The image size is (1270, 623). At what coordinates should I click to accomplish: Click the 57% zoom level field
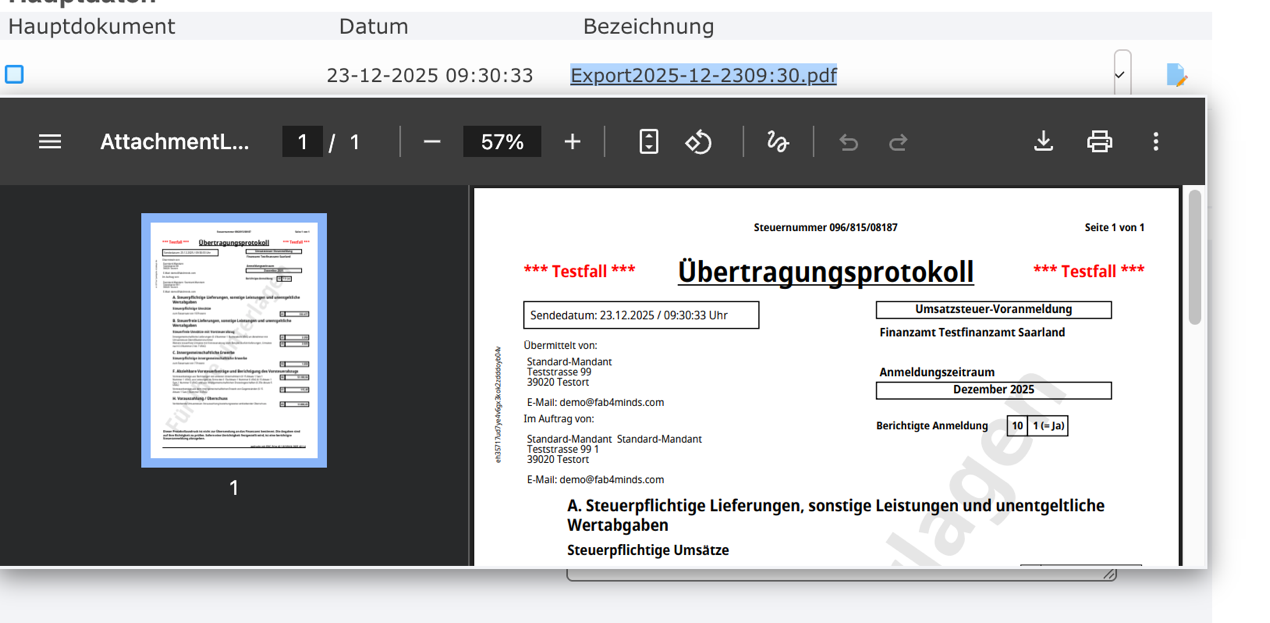[502, 142]
